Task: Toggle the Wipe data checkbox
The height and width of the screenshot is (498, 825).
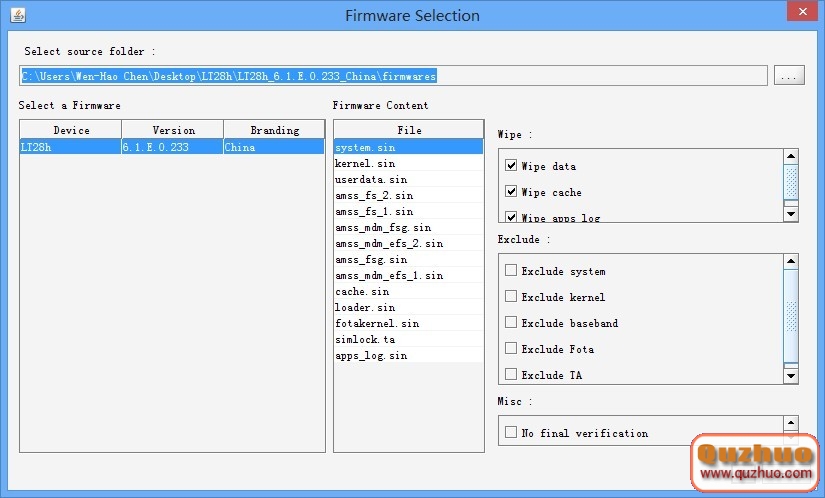Action: pos(512,166)
